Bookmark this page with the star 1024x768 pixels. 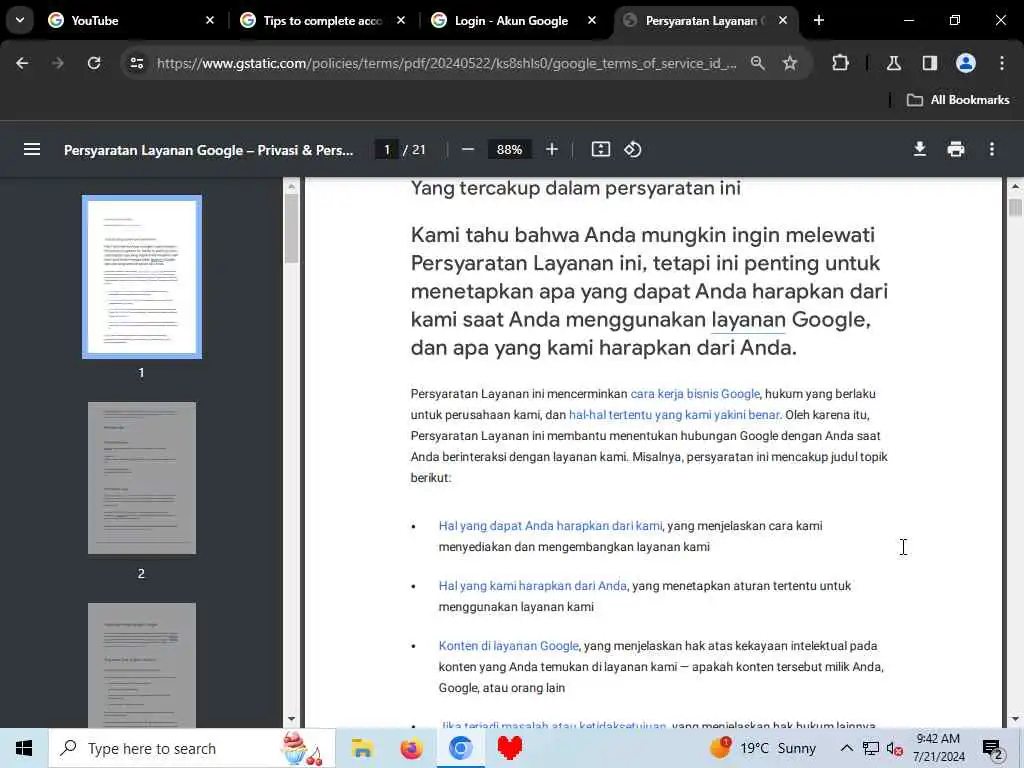790,63
